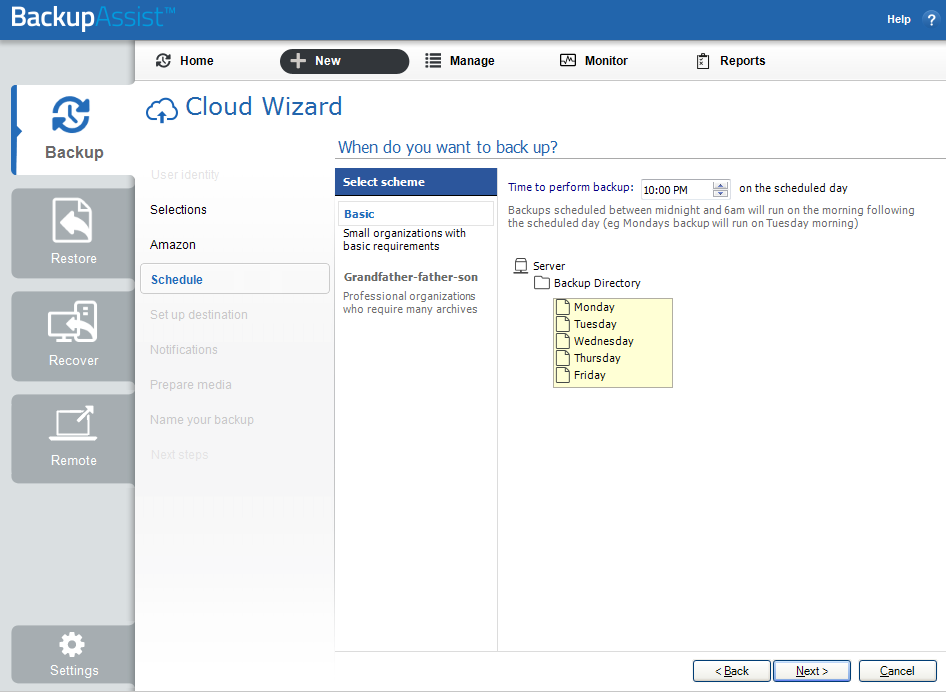Select the Grandfather-father-son scheme

click(411, 277)
